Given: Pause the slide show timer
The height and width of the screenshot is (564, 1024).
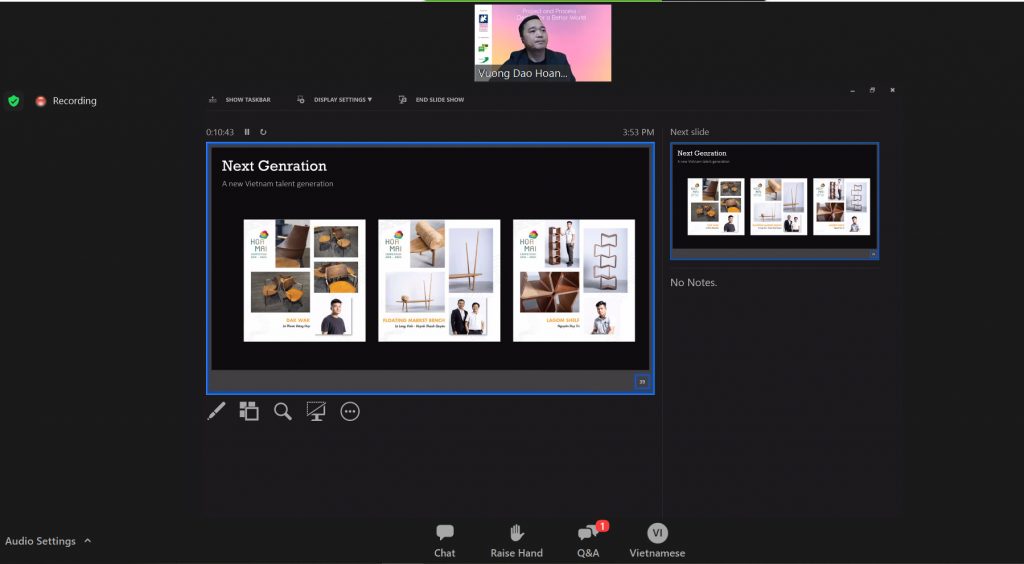Looking at the screenshot, I should click(x=247, y=132).
